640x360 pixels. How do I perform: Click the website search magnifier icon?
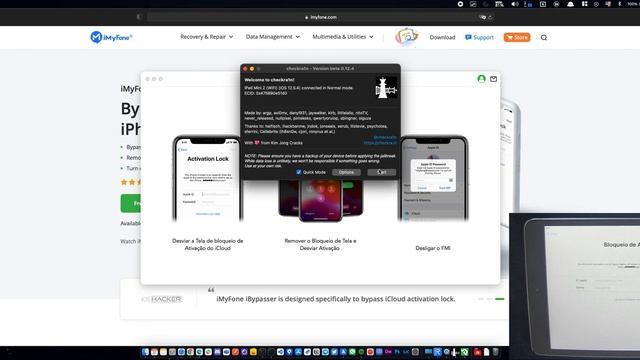coord(544,38)
